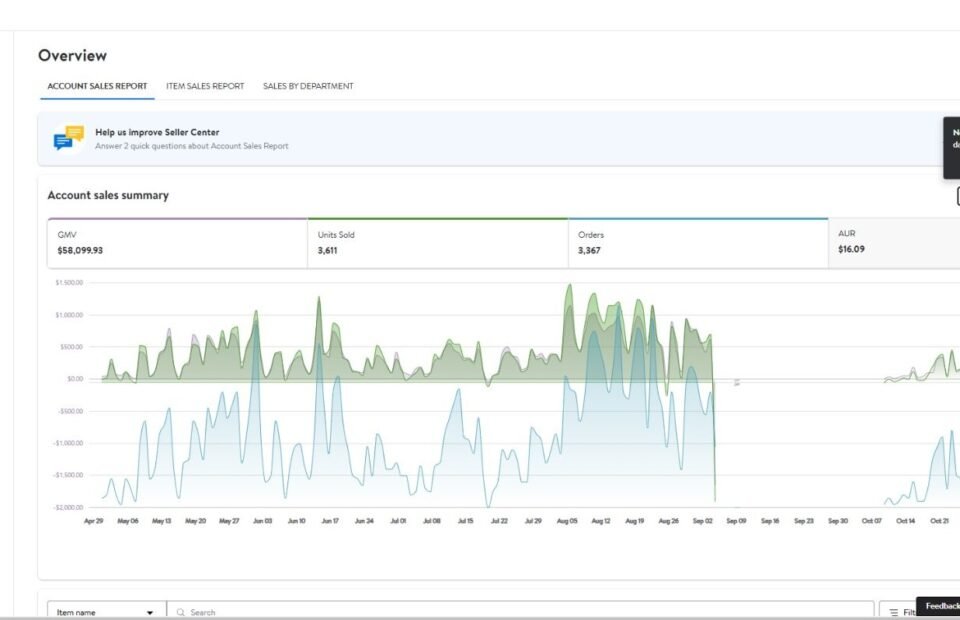Click the Oct 14 date label

click(x=906, y=521)
